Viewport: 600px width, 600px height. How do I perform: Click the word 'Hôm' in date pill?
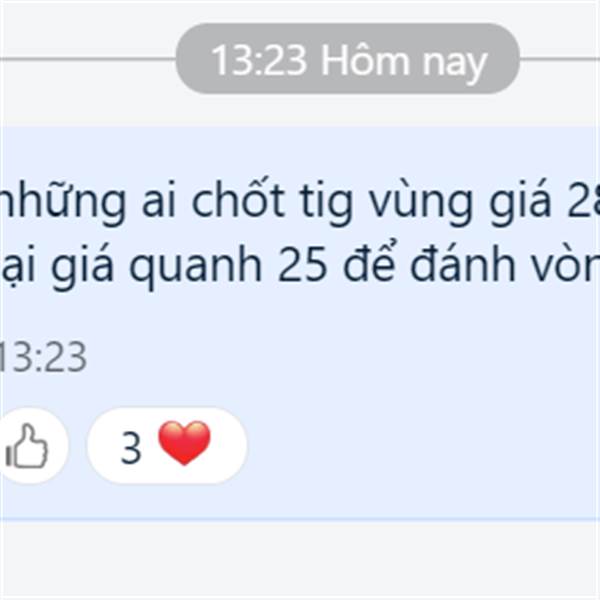pyautogui.click(x=365, y=60)
